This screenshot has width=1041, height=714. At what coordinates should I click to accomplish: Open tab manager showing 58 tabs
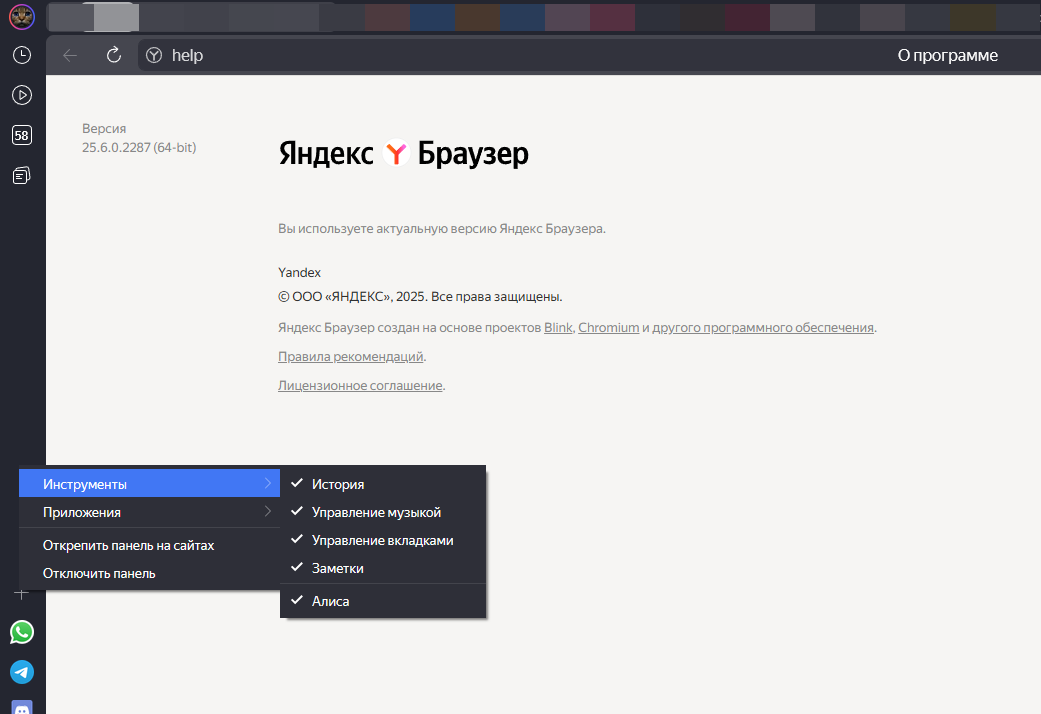(22, 135)
